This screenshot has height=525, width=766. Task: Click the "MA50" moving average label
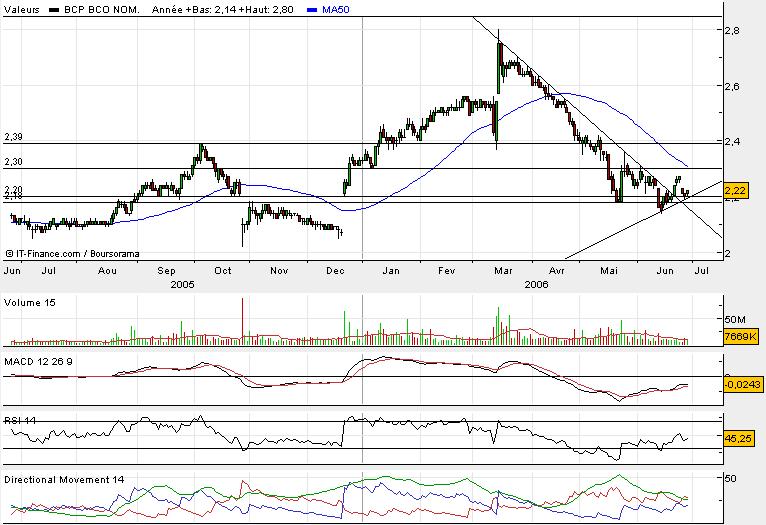(x=336, y=10)
